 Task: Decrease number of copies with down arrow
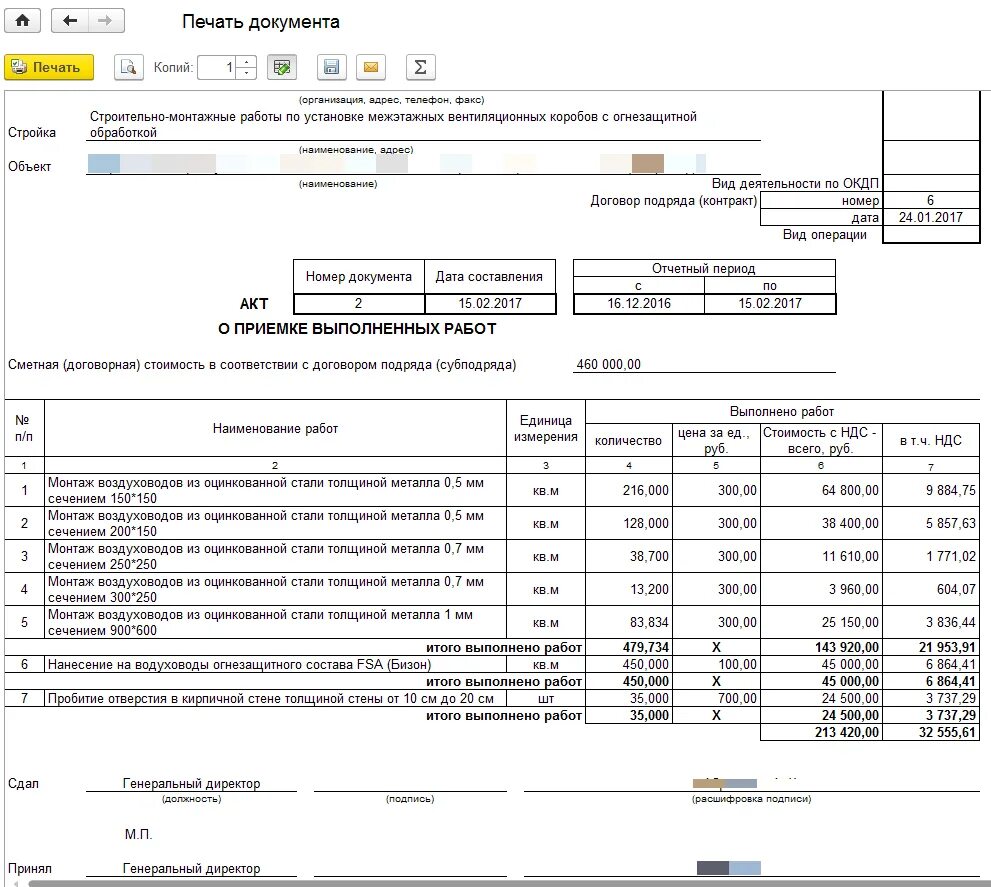[246, 73]
